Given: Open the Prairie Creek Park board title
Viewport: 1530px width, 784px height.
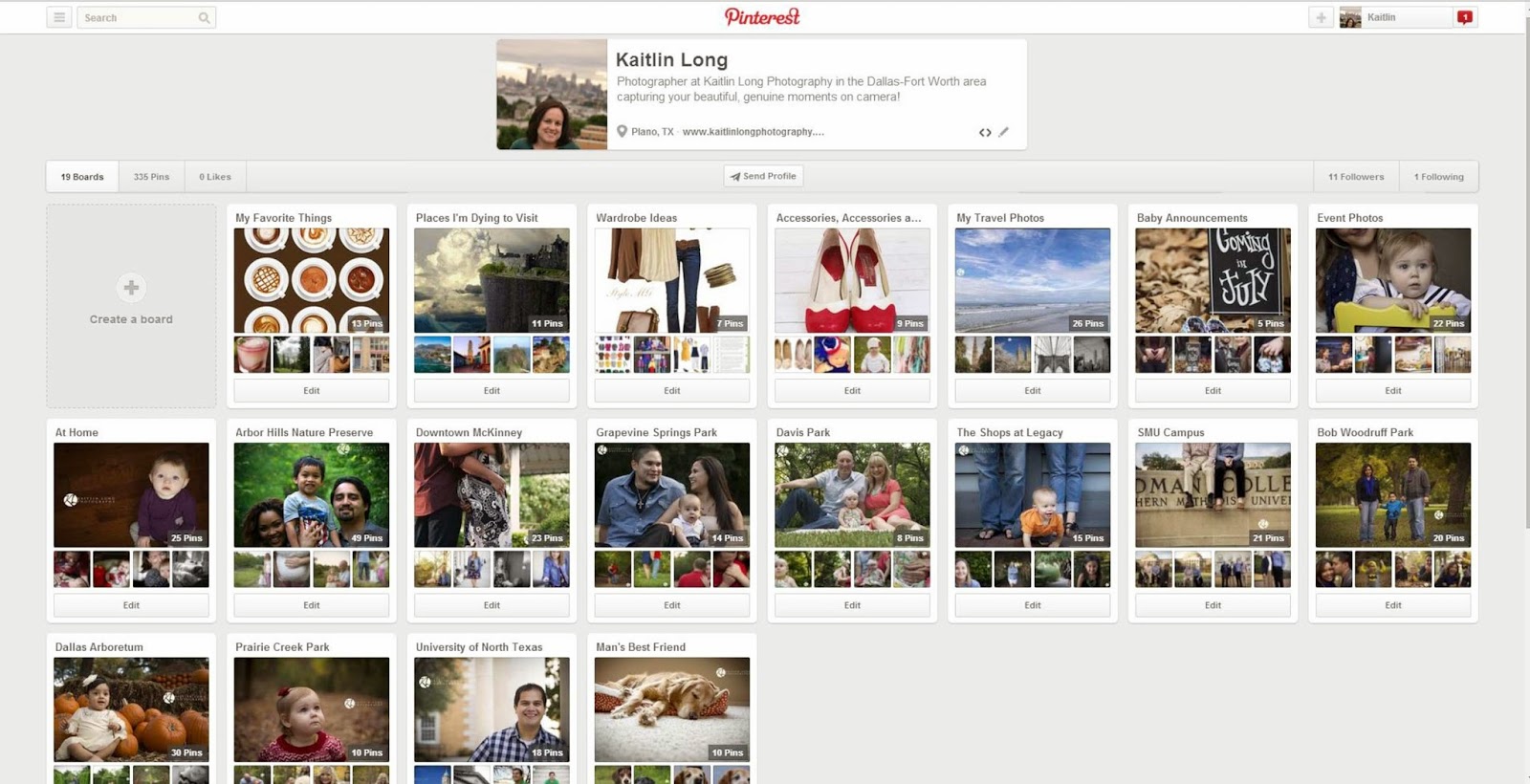Looking at the screenshot, I should 282,647.
